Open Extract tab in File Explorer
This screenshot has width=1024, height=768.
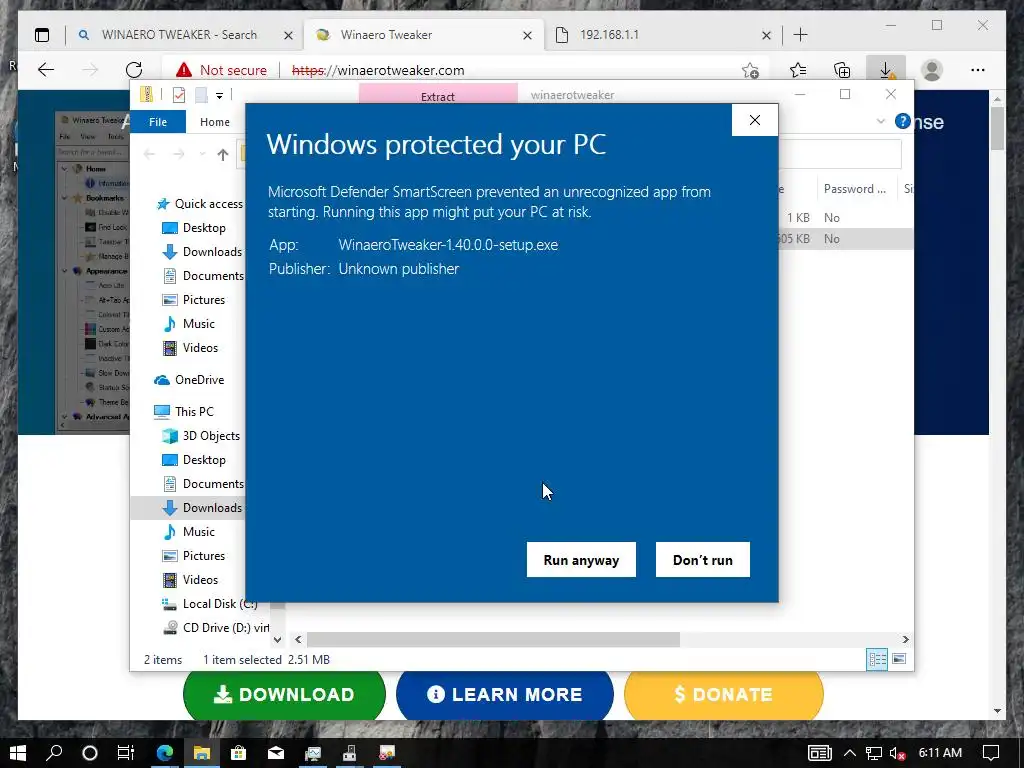[x=438, y=96]
